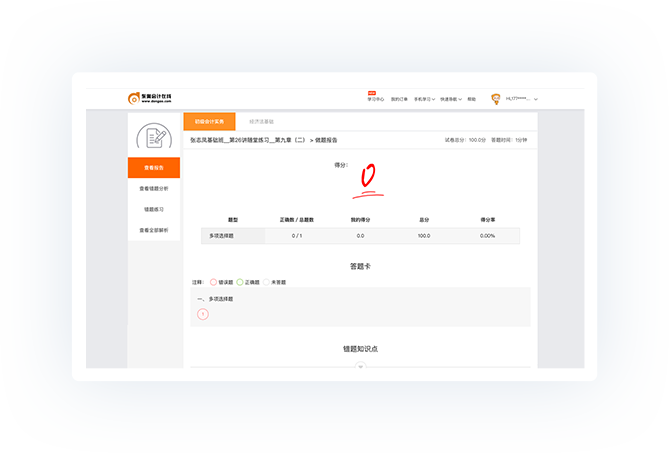
Task: Open 查看错题分析 in the sidebar
Action: 154,188
